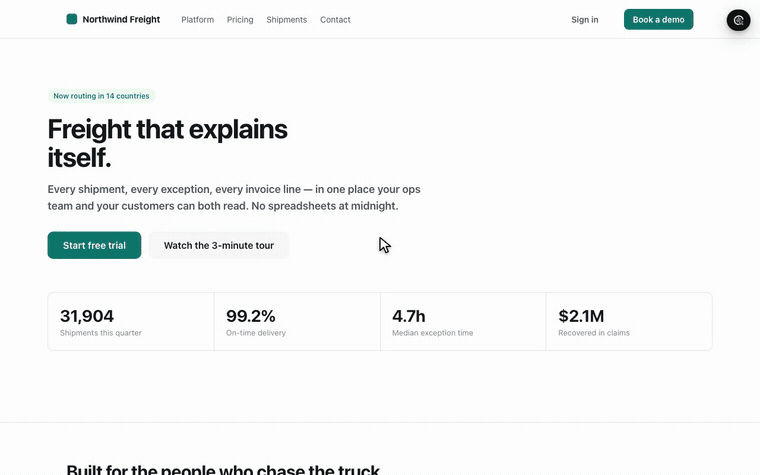
Task: Click the 'Now routing in 14 countries' badge
Action: [101, 96]
